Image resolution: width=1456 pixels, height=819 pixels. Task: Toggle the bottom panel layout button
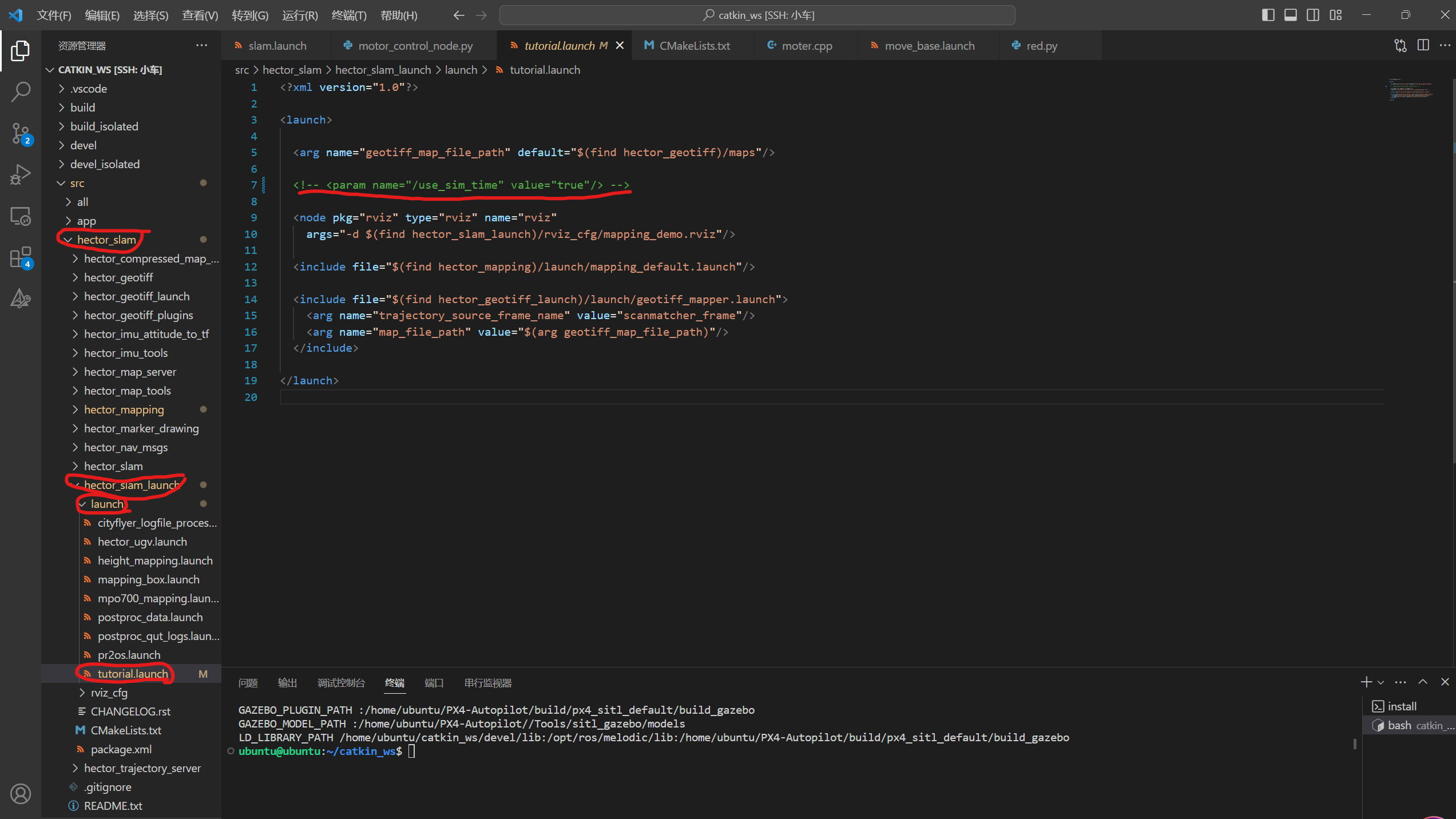tap(1291, 15)
